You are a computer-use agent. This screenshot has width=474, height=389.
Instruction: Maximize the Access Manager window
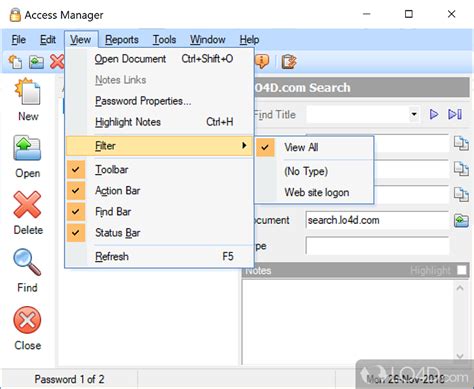[409, 14]
